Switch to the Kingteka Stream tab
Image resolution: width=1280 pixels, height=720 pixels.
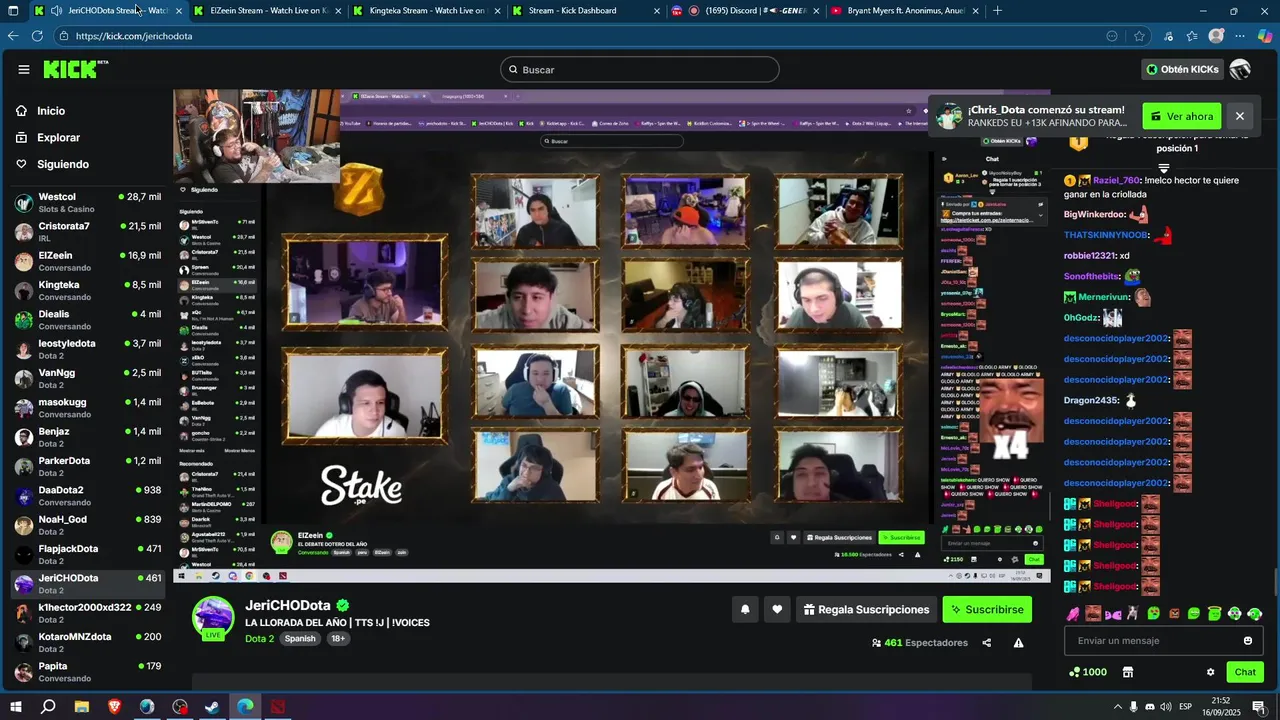[x=427, y=11]
